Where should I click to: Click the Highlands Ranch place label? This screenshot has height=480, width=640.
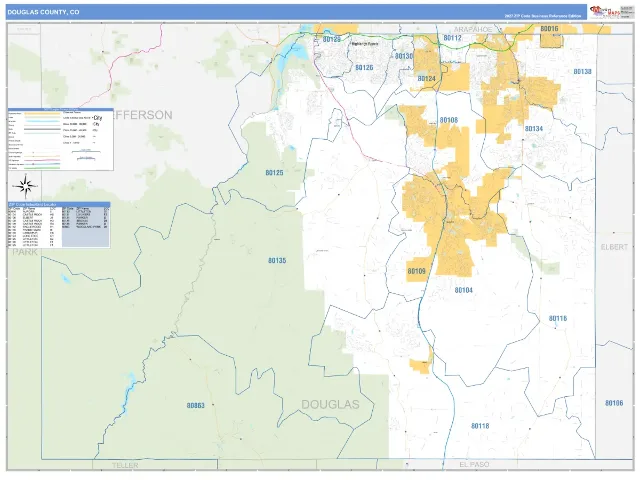coord(365,44)
